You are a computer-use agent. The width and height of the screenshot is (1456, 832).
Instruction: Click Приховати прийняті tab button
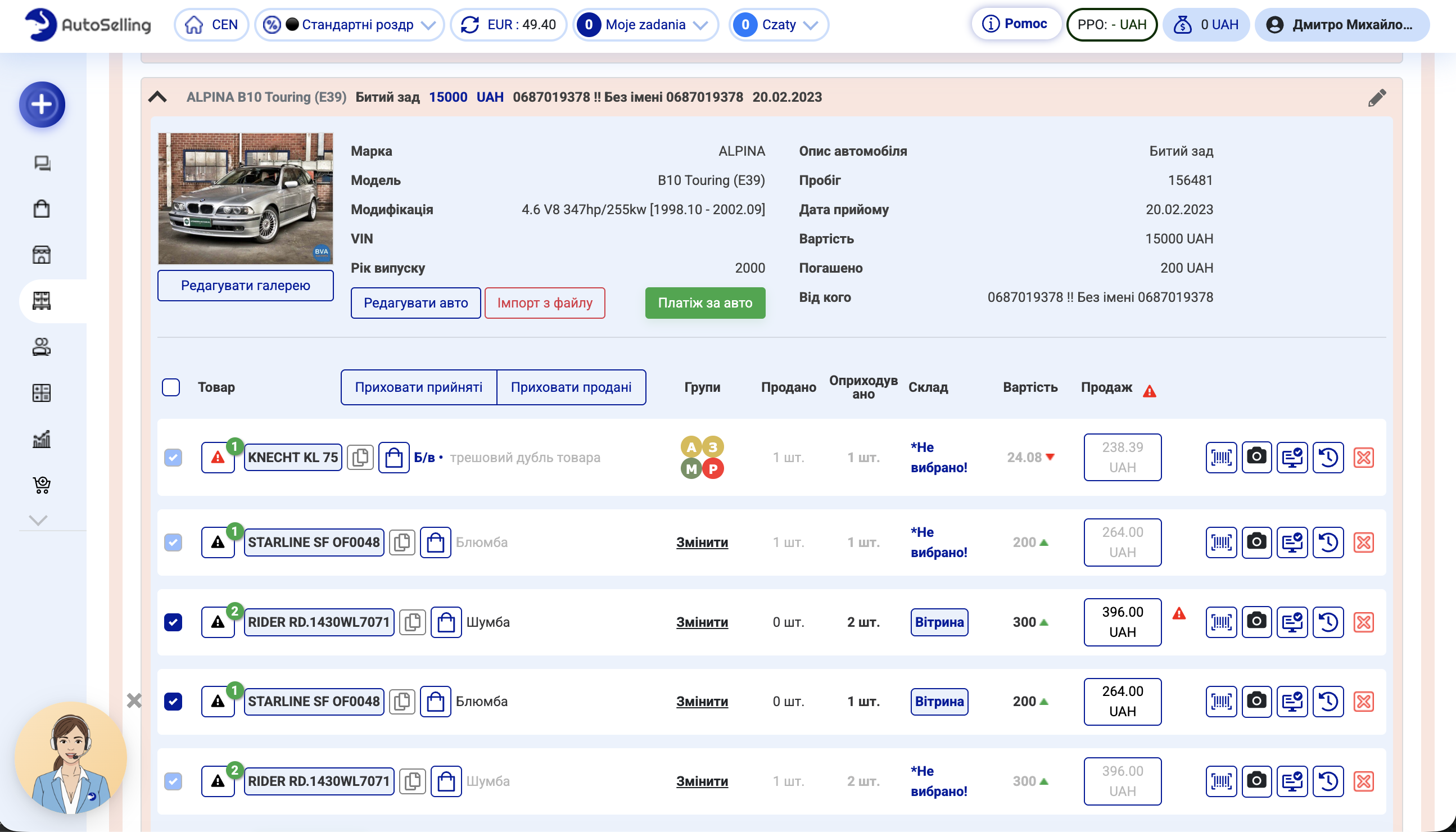tap(418, 387)
